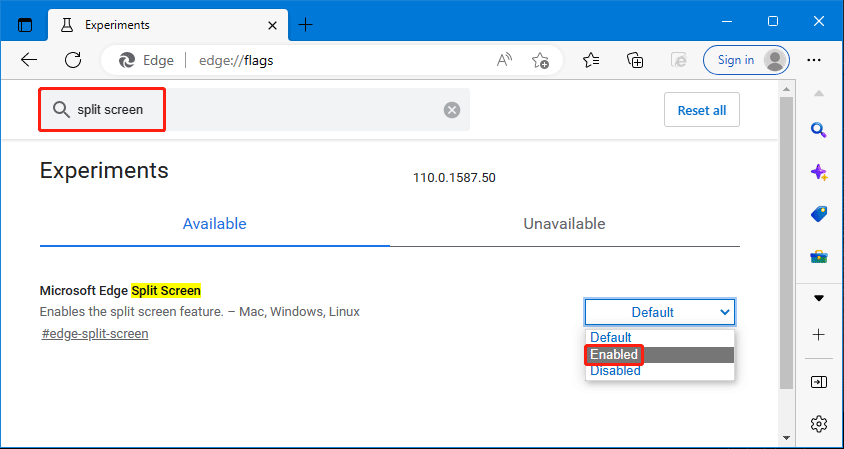Maximize the Edge window
This screenshot has height=449, width=844.
(773, 21)
